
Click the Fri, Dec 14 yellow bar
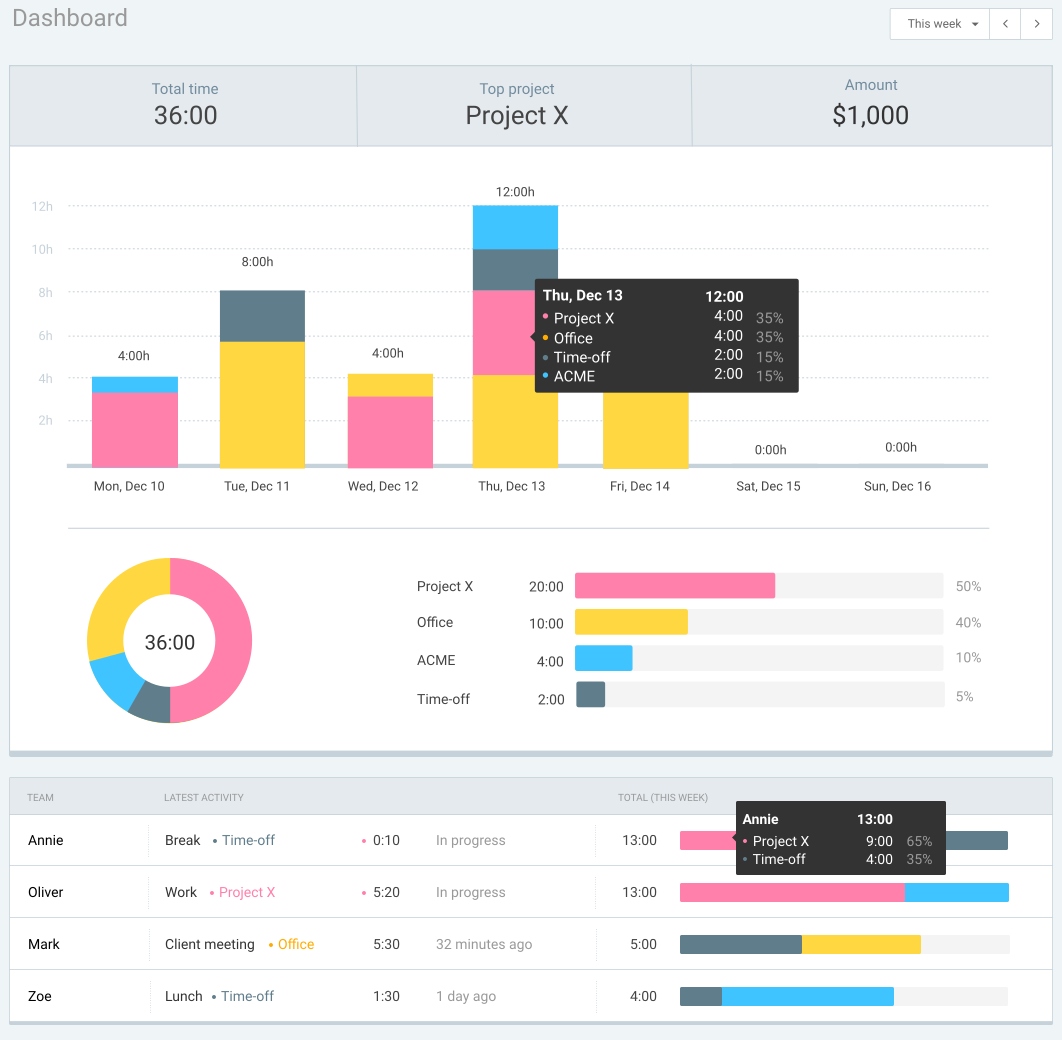click(645, 430)
